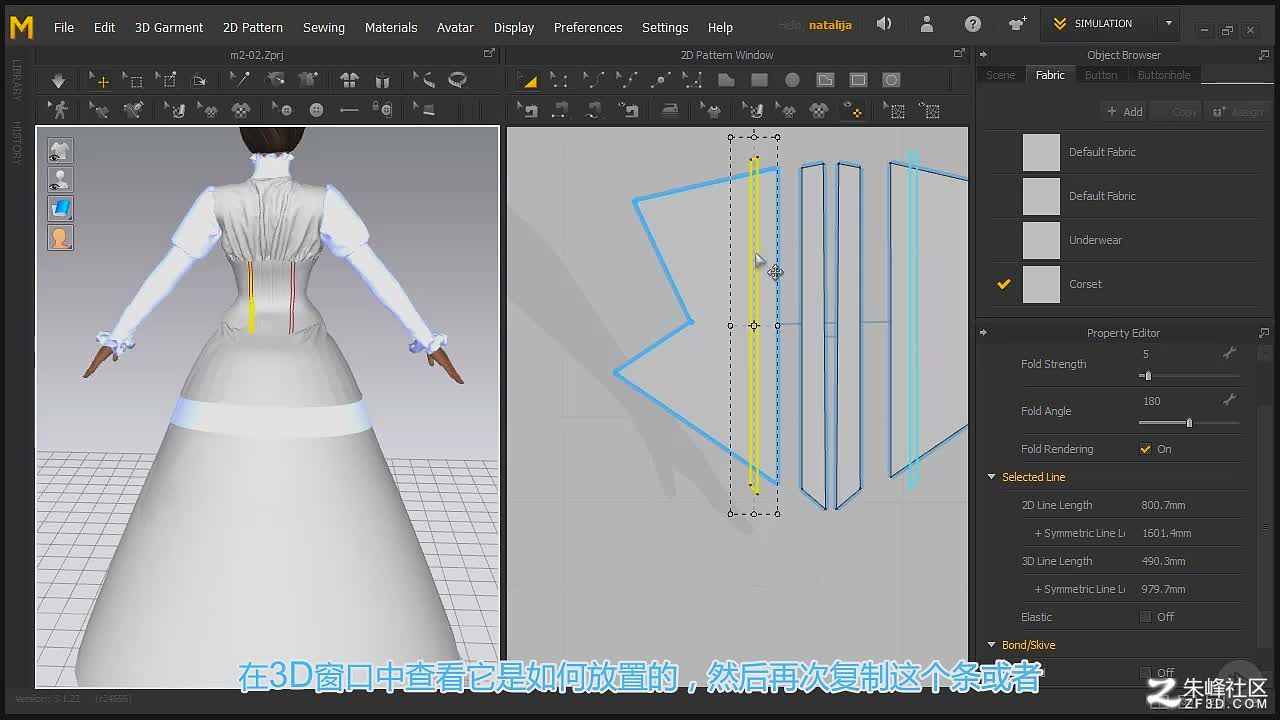Viewport: 1280px width, 720px height.
Task: Select the Underwear fabric item
Action: [x=1122, y=240]
